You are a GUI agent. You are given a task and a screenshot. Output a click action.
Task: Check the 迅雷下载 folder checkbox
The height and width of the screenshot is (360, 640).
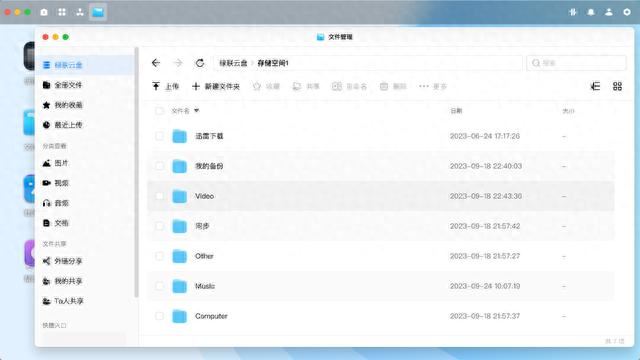coord(159,136)
